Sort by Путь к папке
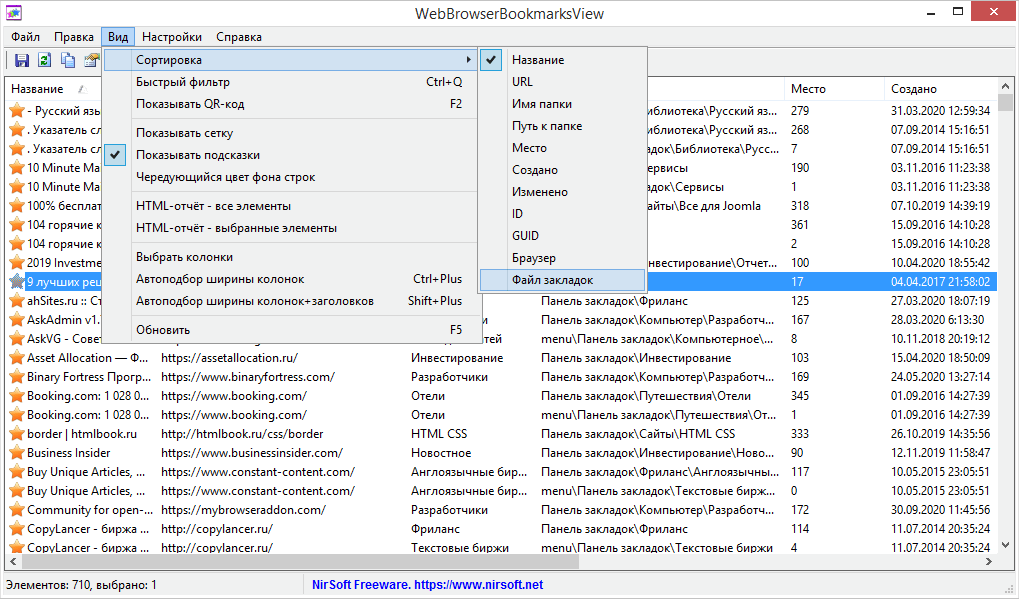This screenshot has height=599, width=1019. 563,126
